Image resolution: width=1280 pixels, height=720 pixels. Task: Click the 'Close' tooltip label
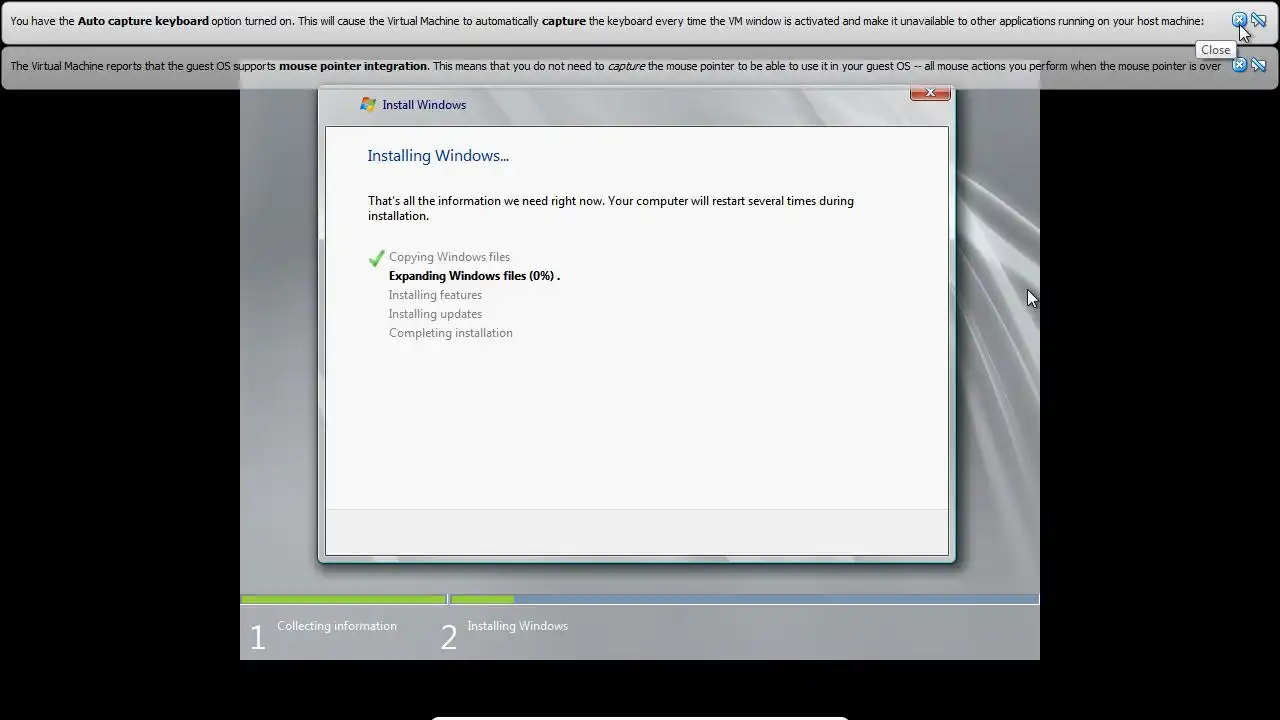pyautogui.click(x=1215, y=50)
